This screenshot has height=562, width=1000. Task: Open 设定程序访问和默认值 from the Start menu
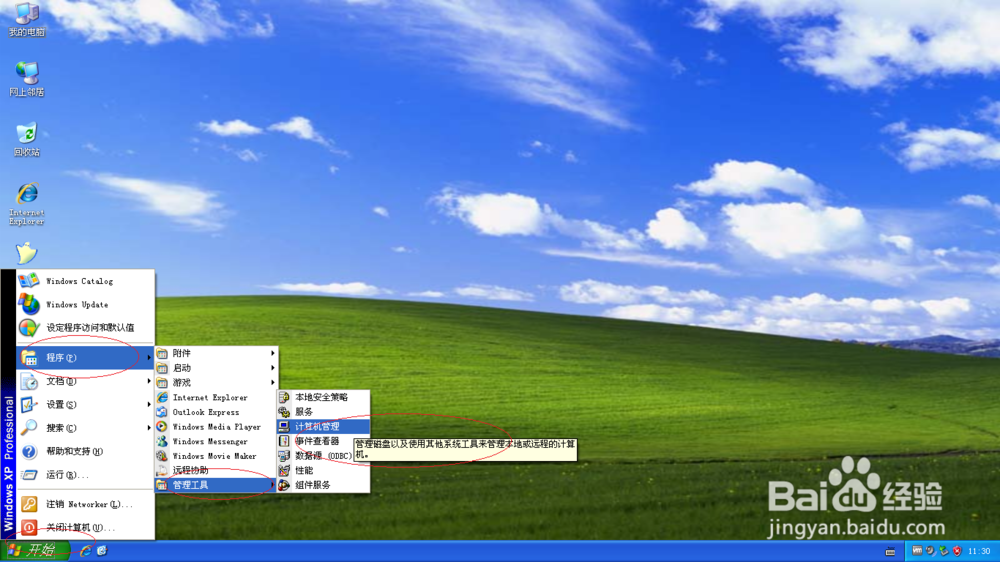(x=85, y=327)
